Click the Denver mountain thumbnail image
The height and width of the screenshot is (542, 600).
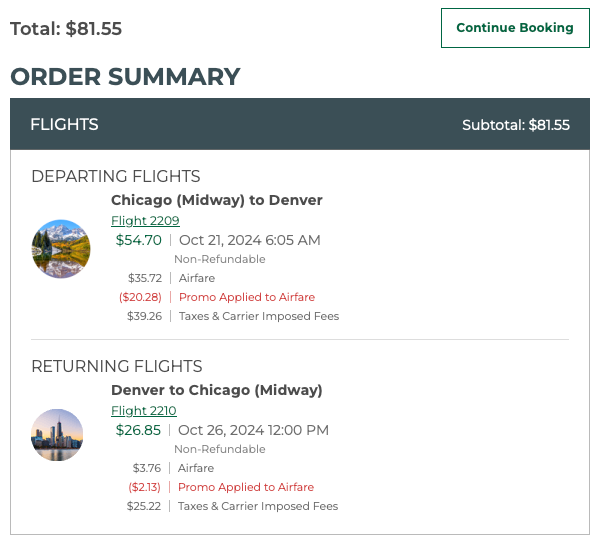(61, 249)
